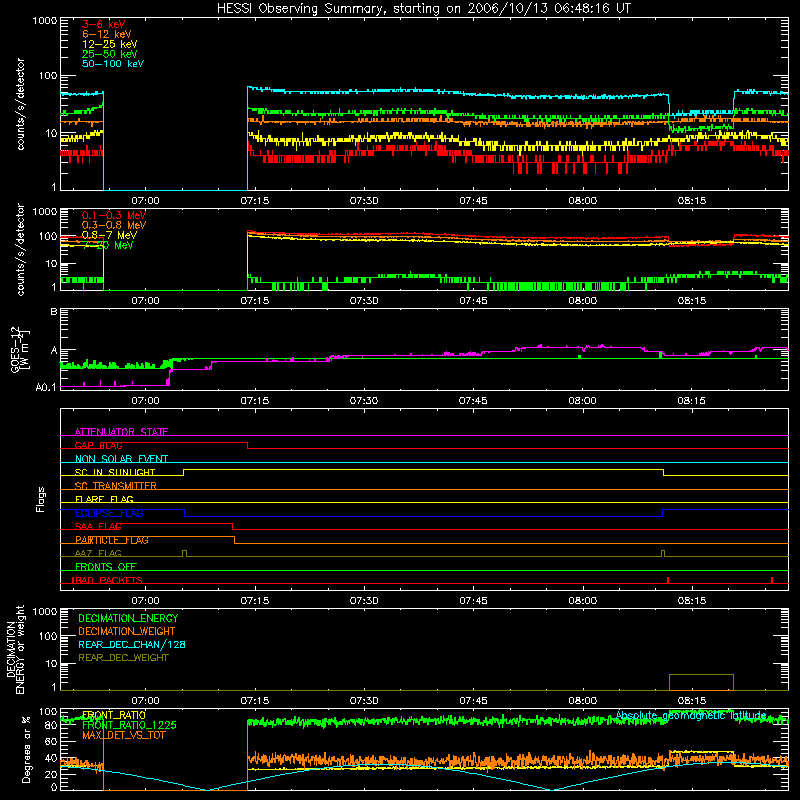800x800 pixels.
Task: Select the SC_TRANSMITTER flag label
Action: pyautogui.click(x=116, y=486)
